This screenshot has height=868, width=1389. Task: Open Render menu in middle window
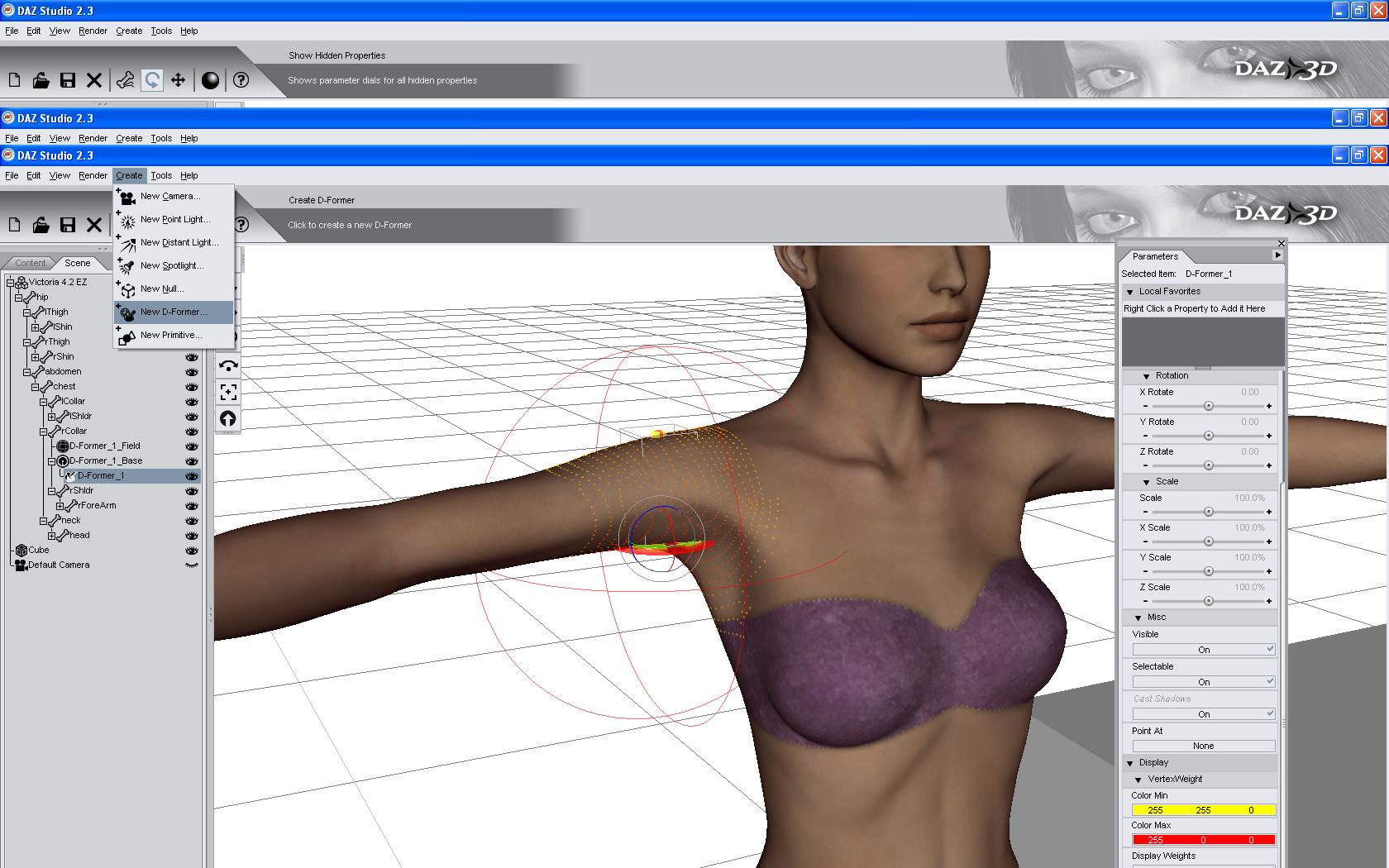coord(93,138)
